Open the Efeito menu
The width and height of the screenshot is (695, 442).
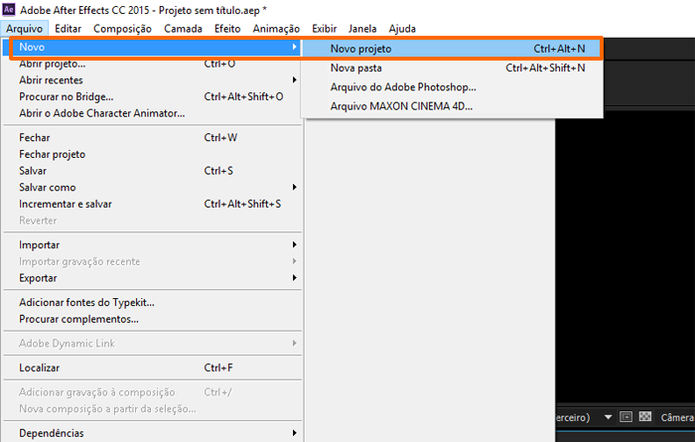point(227,29)
